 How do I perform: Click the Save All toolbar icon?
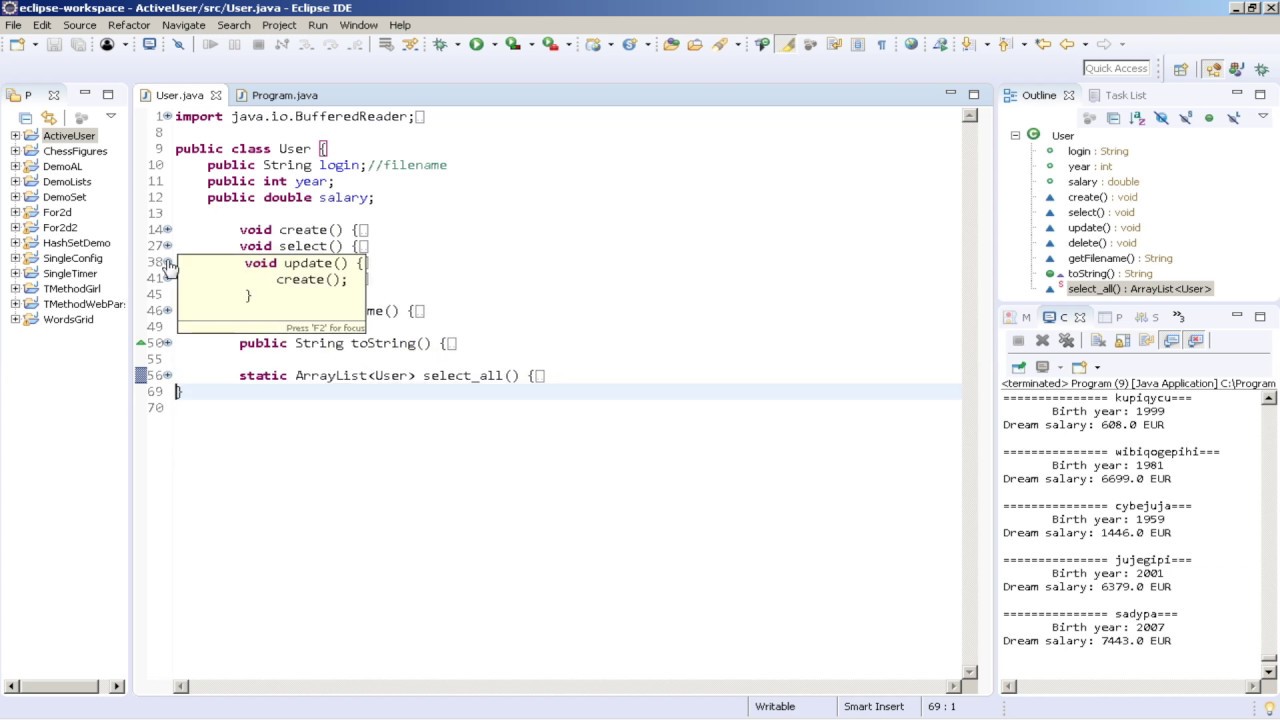(78, 44)
